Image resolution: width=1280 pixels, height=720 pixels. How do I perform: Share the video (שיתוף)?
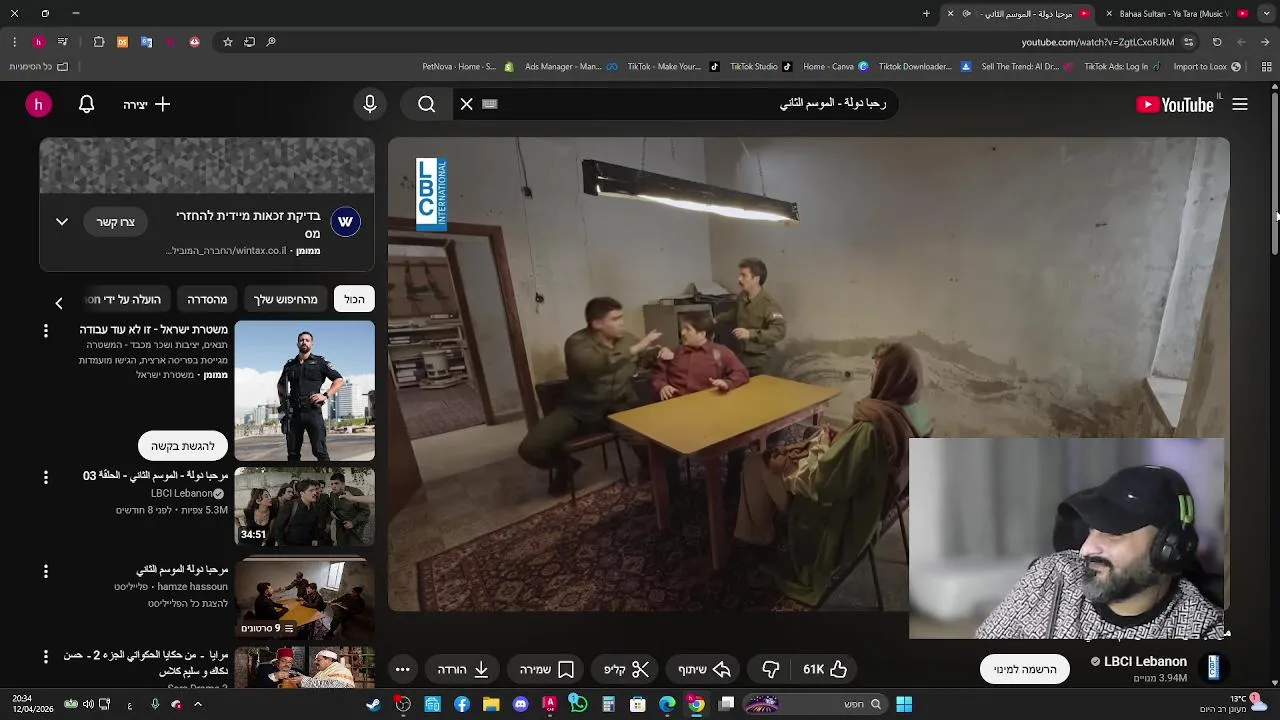[x=705, y=669]
